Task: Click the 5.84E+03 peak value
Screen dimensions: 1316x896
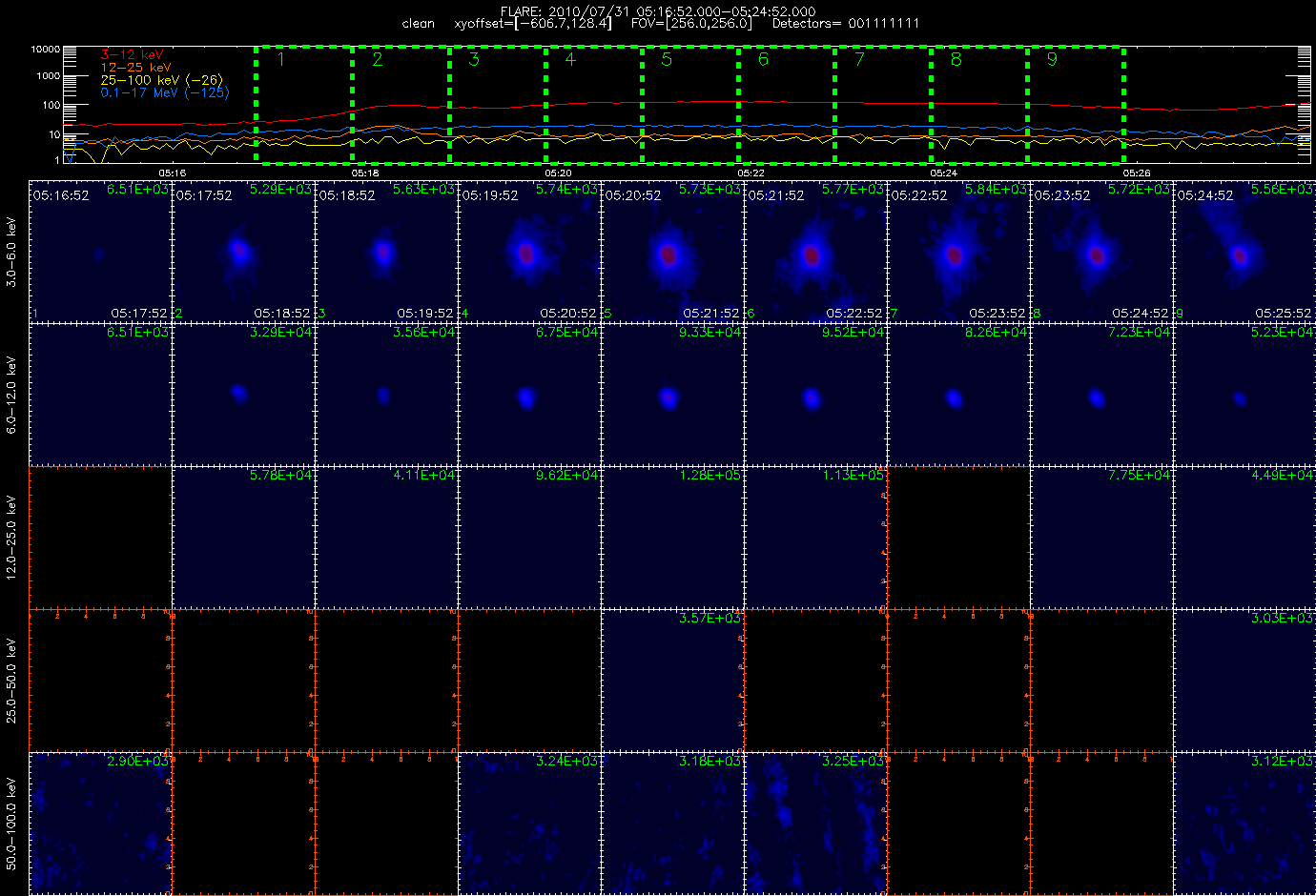Action: tap(996, 190)
